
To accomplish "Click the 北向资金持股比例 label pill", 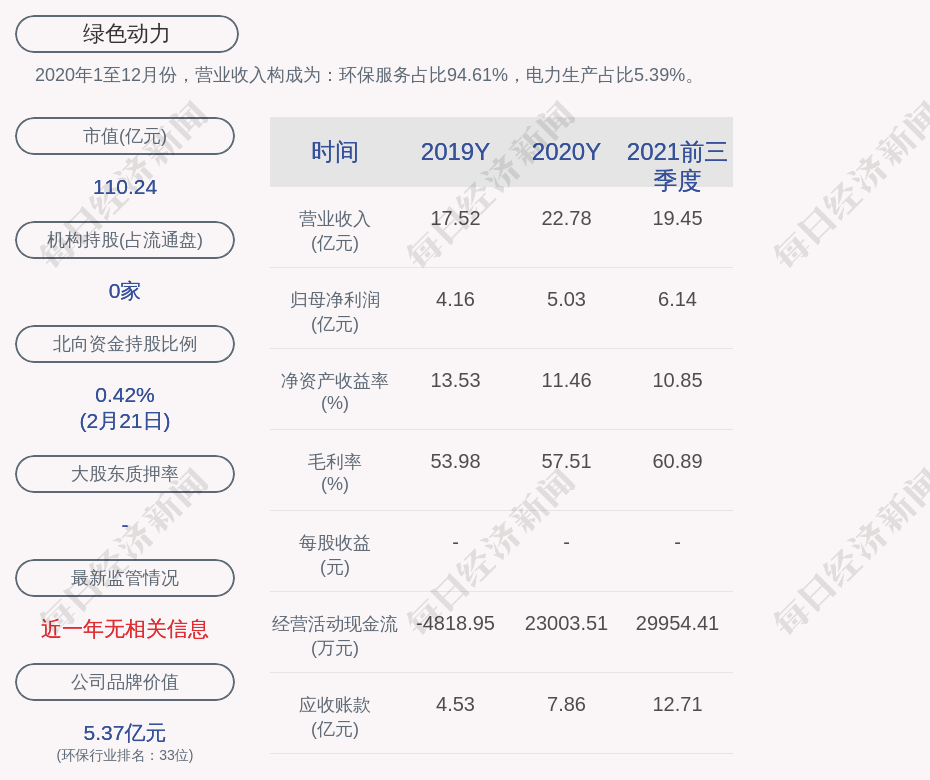I will pos(125,343).
